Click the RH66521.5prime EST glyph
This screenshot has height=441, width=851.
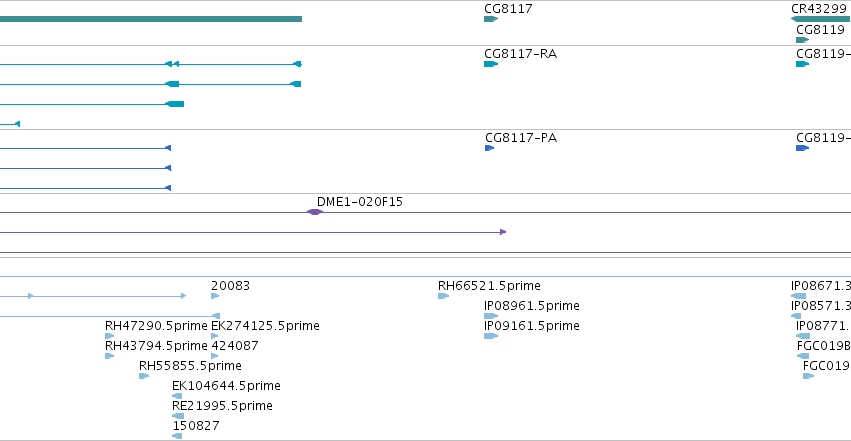point(443,296)
